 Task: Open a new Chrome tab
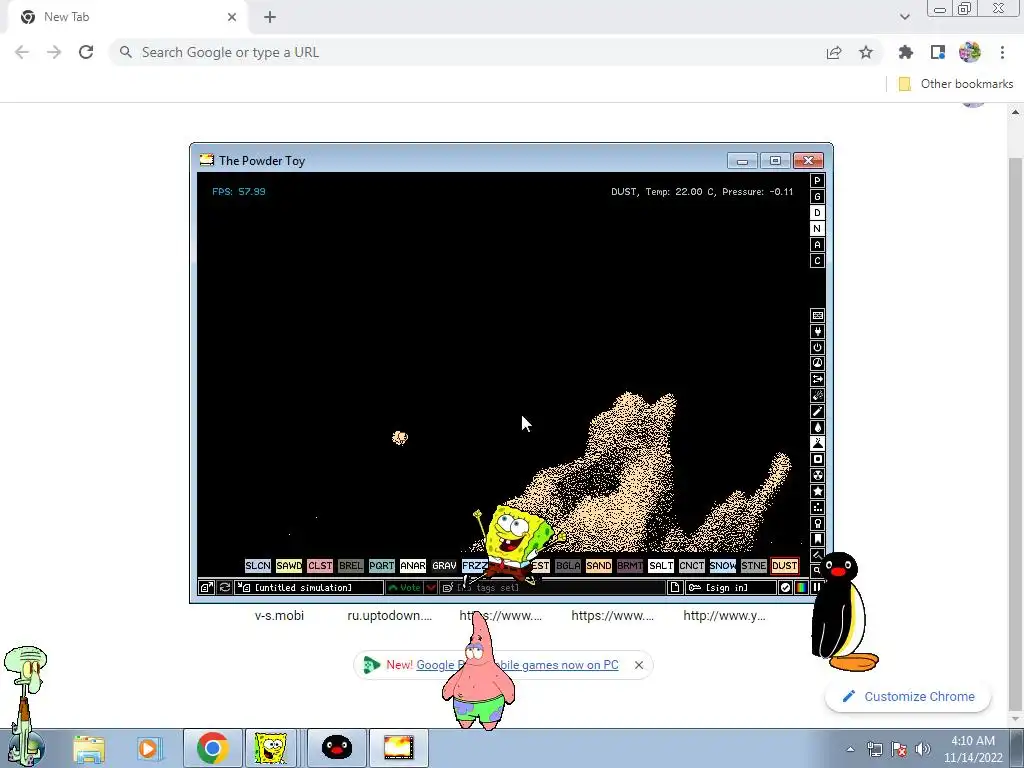point(270,17)
